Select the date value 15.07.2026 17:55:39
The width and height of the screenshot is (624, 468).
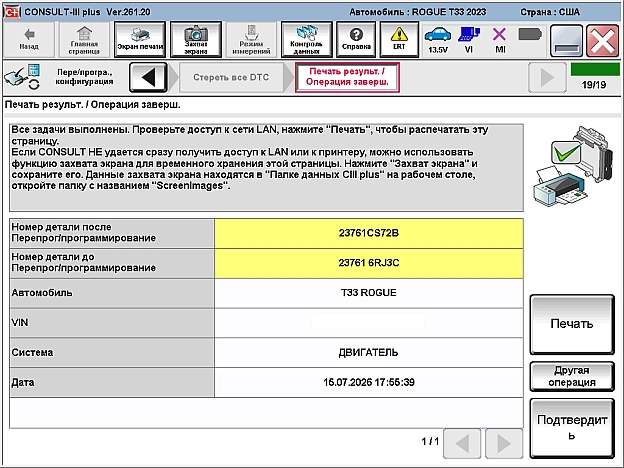point(369,382)
